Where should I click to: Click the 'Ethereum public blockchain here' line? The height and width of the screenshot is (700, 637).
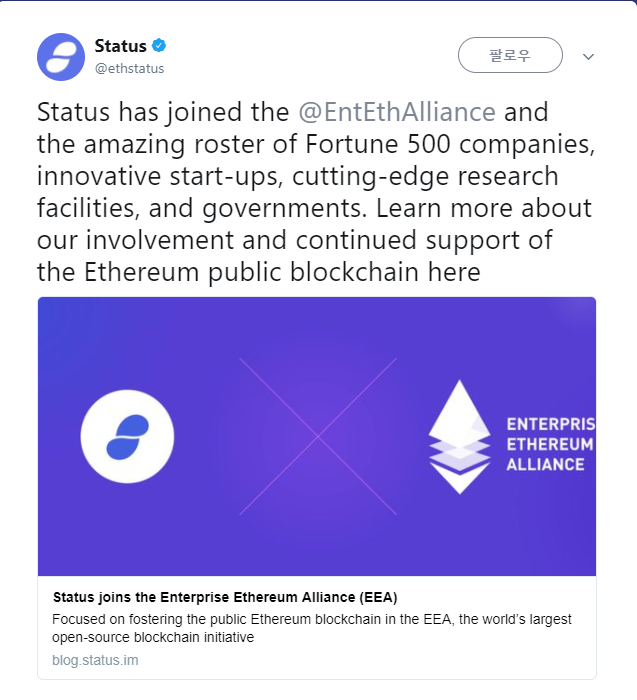(x=259, y=272)
